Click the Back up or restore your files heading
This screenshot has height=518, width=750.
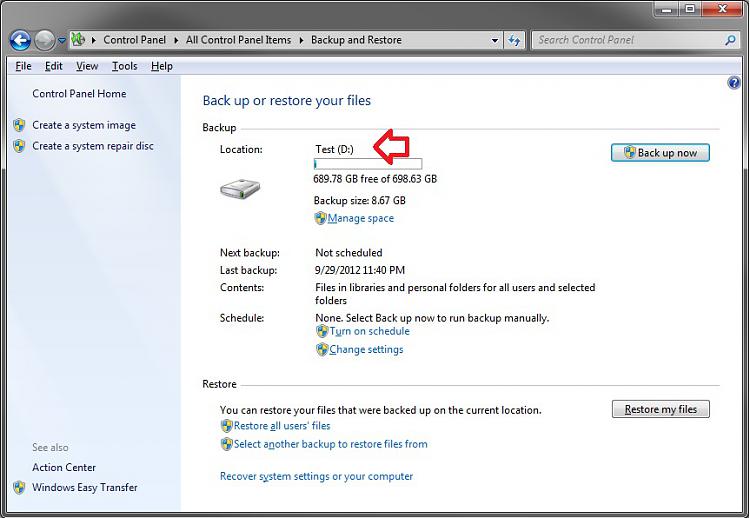coord(287,100)
